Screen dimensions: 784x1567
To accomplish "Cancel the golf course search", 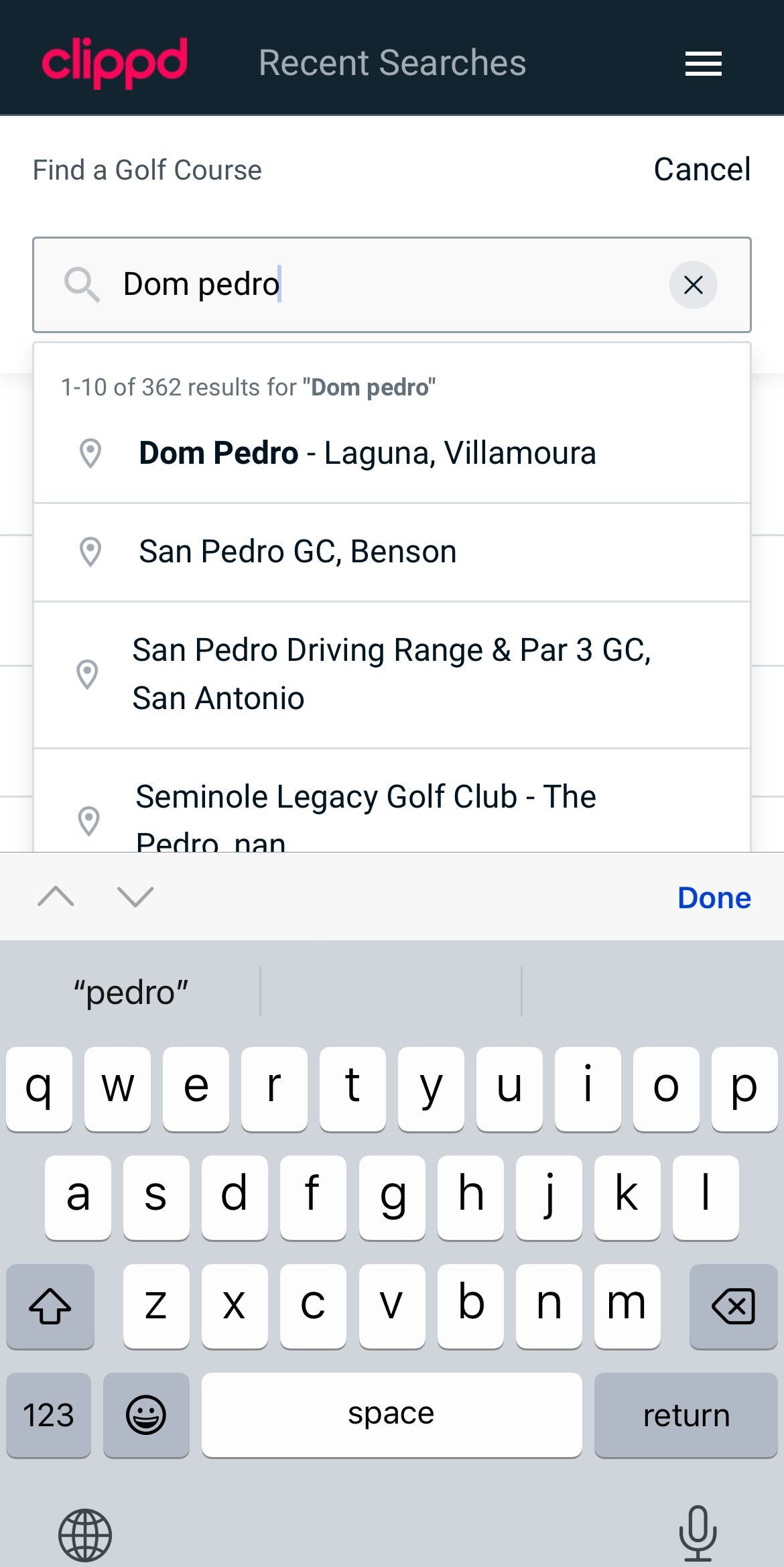I will coord(702,170).
